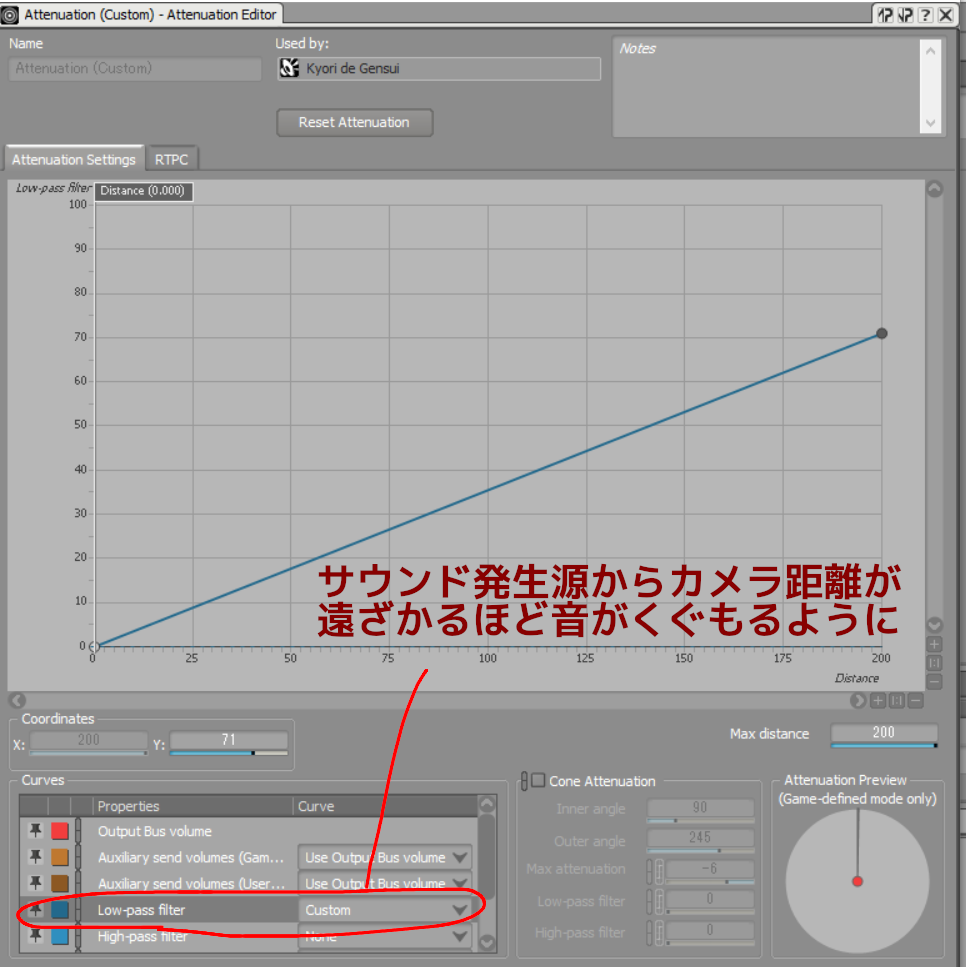Image resolution: width=966 pixels, height=967 pixels.
Task: Switch to the RTPC tab
Action: (x=171, y=159)
